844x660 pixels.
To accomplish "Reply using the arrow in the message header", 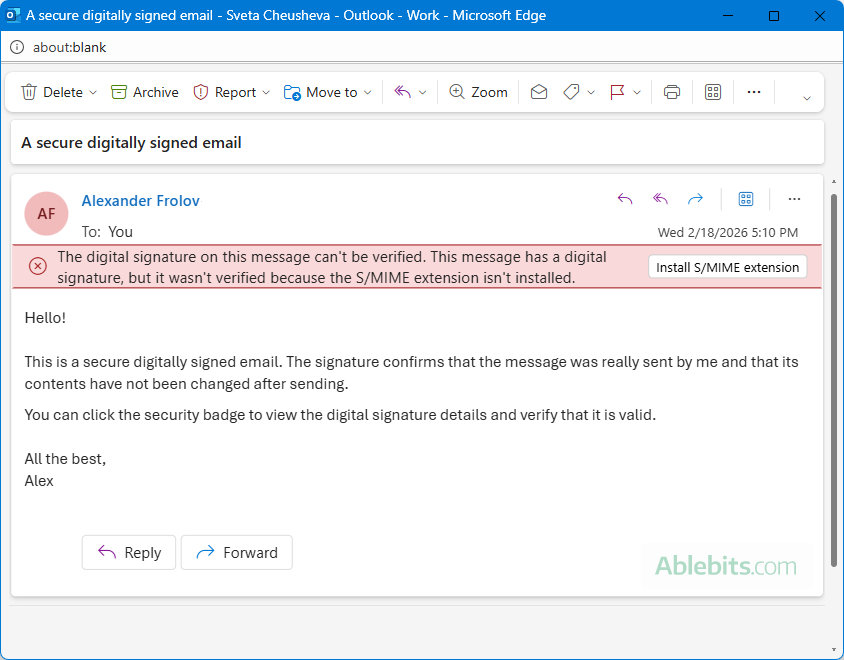I will click(625, 198).
